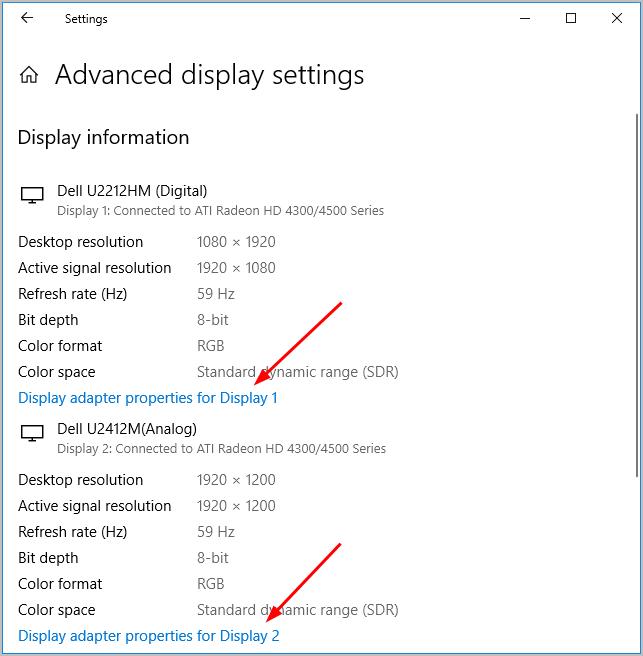Click Display 1's 59 Hz refresh rate value
The height and width of the screenshot is (656, 643).
coord(215,294)
